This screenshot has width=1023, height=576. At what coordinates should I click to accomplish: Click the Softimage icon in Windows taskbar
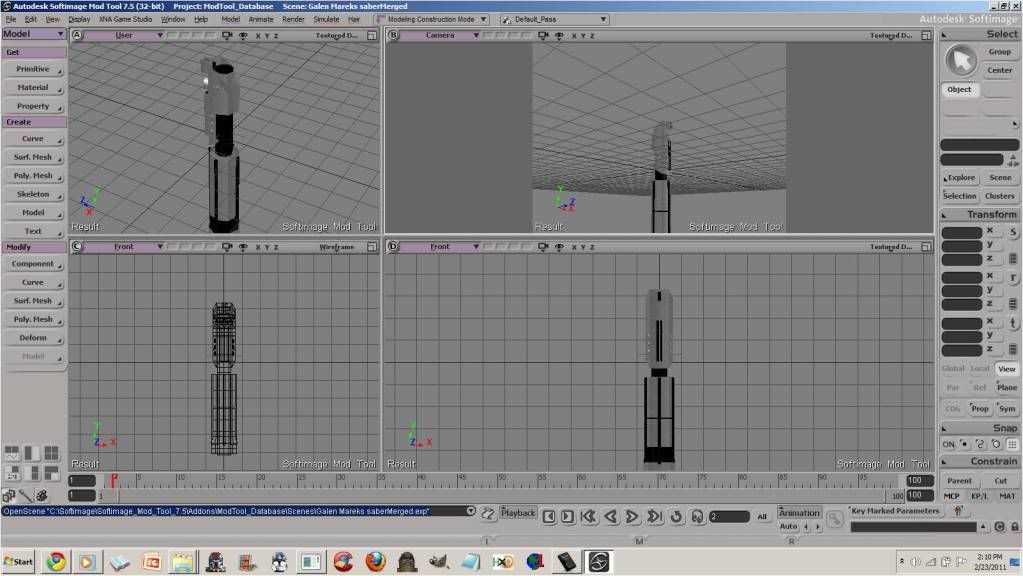pyautogui.click(x=598, y=562)
